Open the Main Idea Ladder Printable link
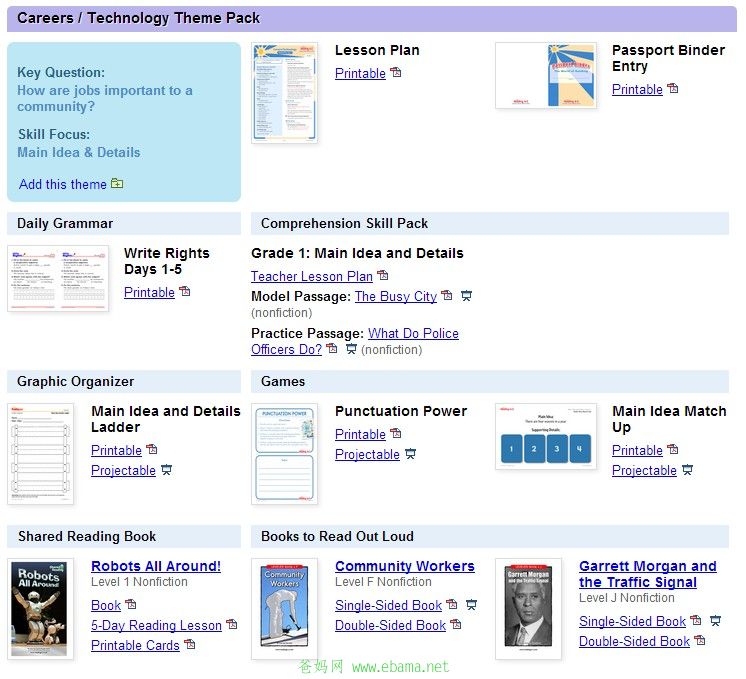 point(117,450)
